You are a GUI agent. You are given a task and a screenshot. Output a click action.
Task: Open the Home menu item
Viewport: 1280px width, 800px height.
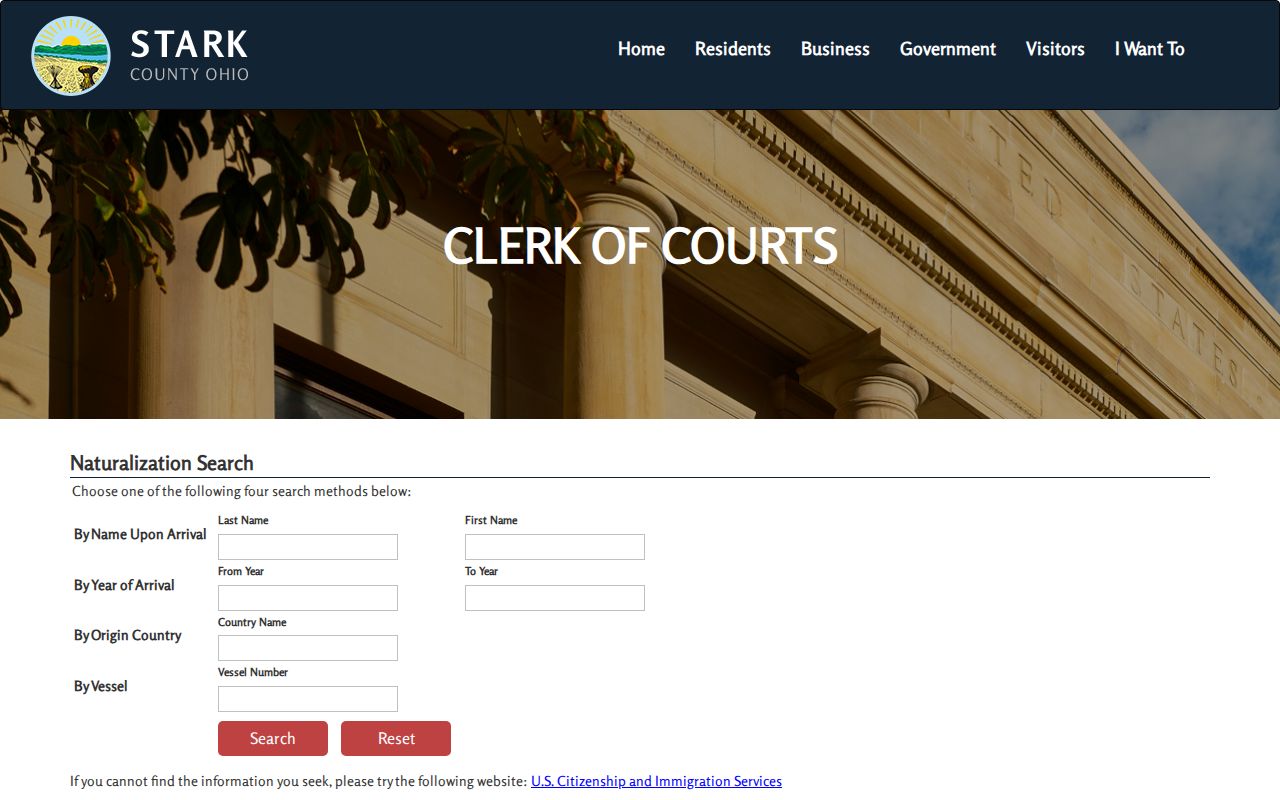point(641,49)
